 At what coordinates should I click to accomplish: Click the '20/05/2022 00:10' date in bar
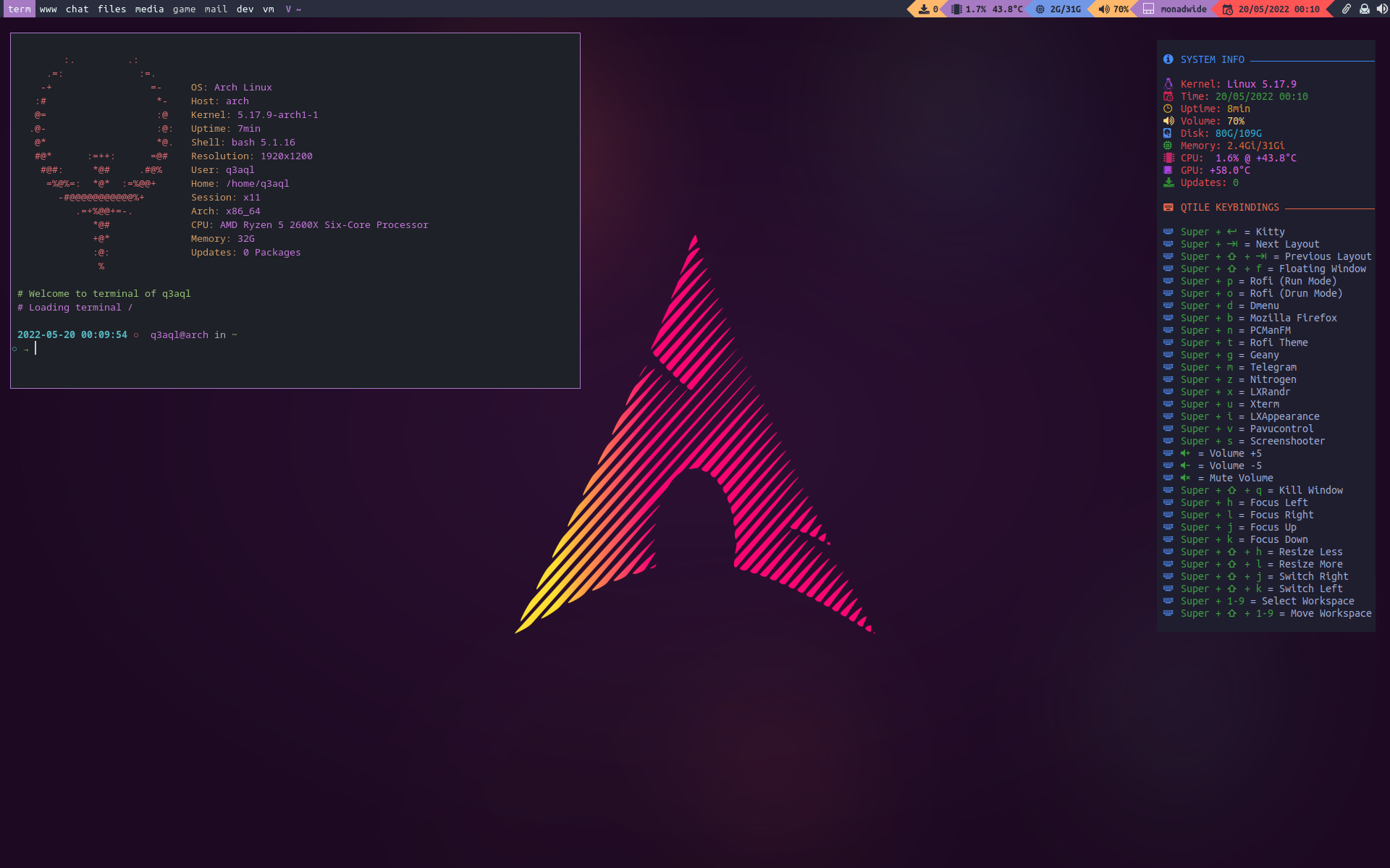pyautogui.click(x=1279, y=9)
